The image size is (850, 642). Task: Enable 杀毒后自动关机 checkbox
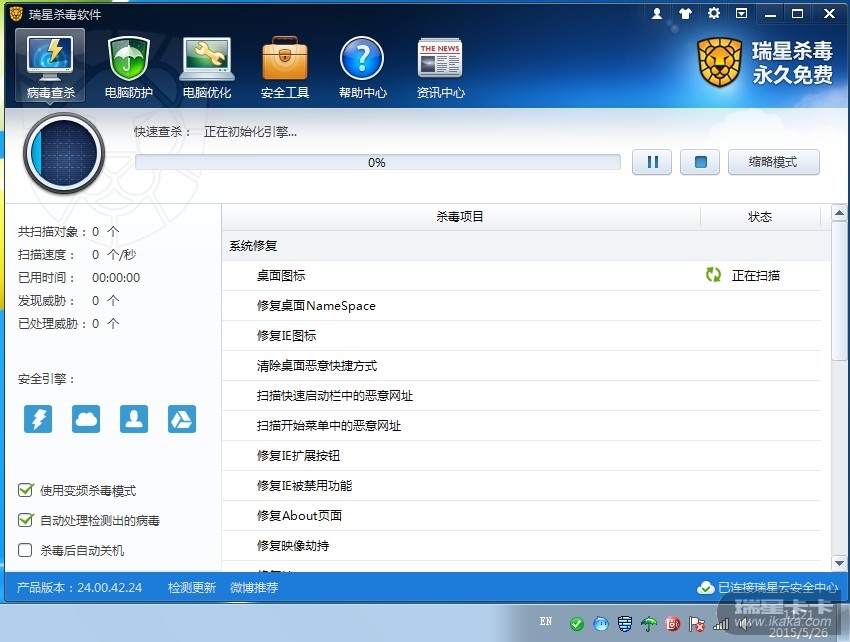tap(25, 550)
